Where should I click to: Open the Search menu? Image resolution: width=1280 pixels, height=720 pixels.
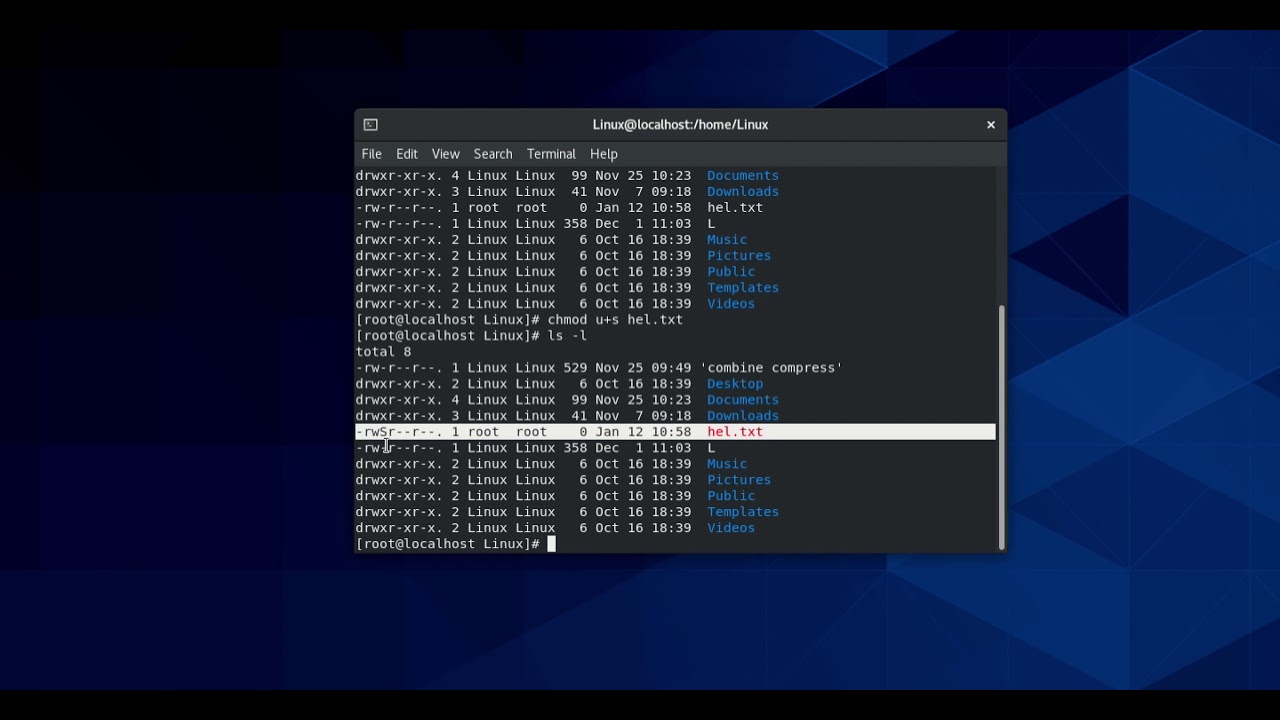493,154
